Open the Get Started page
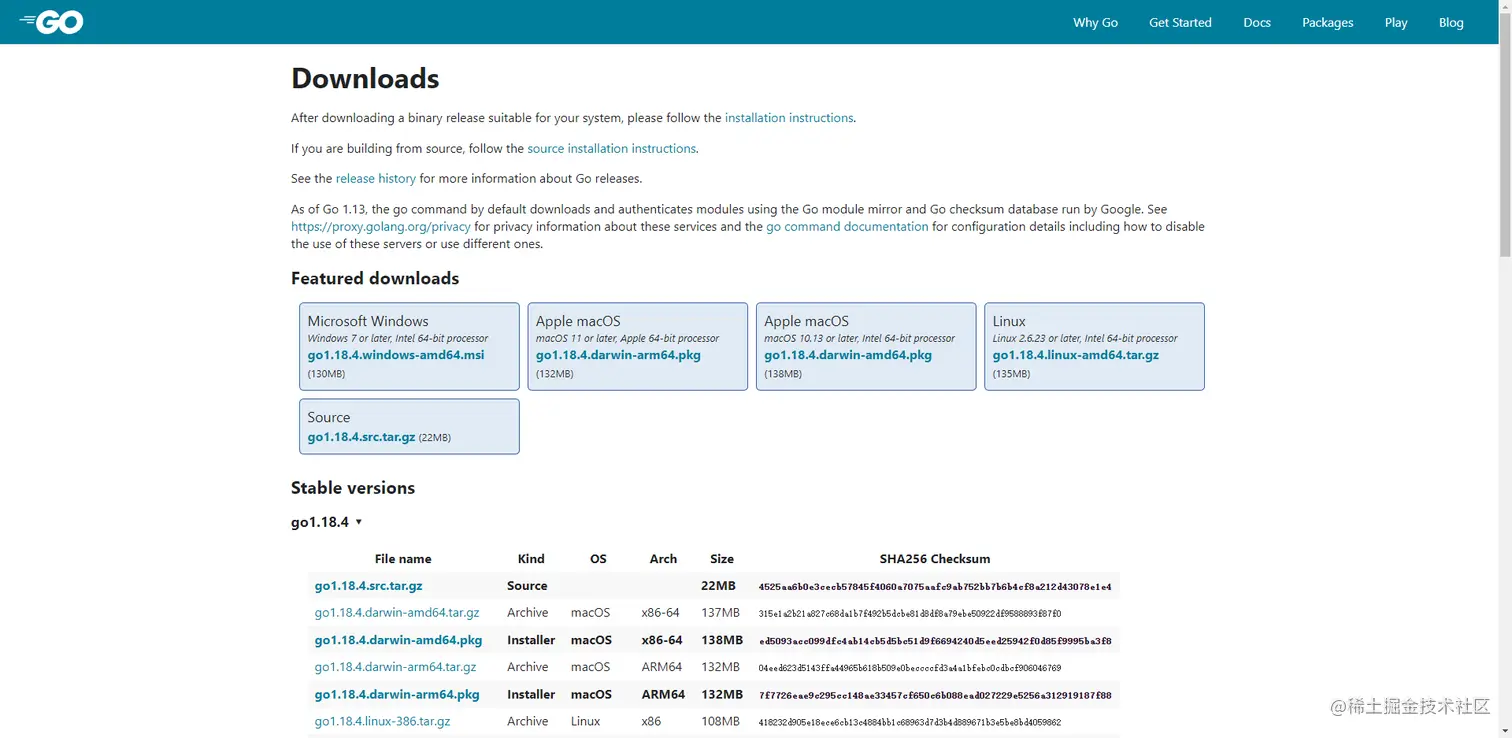Image resolution: width=1512 pixels, height=738 pixels. pyautogui.click(x=1180, y=22)
